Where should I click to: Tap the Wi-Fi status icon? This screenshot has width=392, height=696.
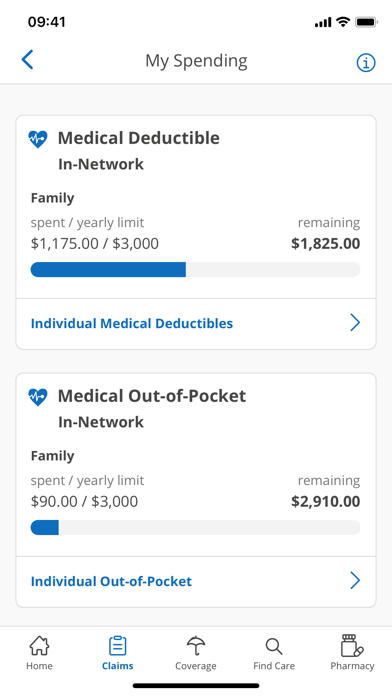(343, 22)
